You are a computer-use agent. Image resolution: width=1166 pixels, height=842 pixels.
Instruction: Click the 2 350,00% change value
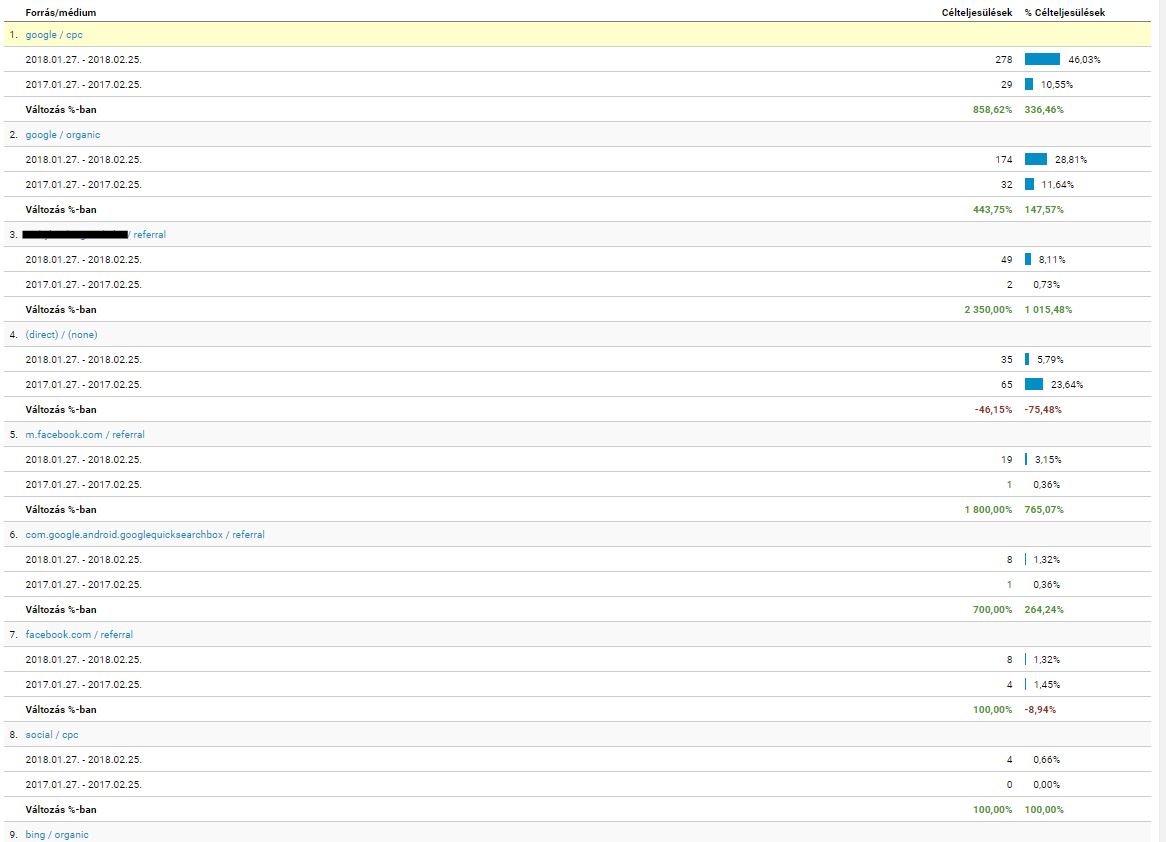(988, 310)
